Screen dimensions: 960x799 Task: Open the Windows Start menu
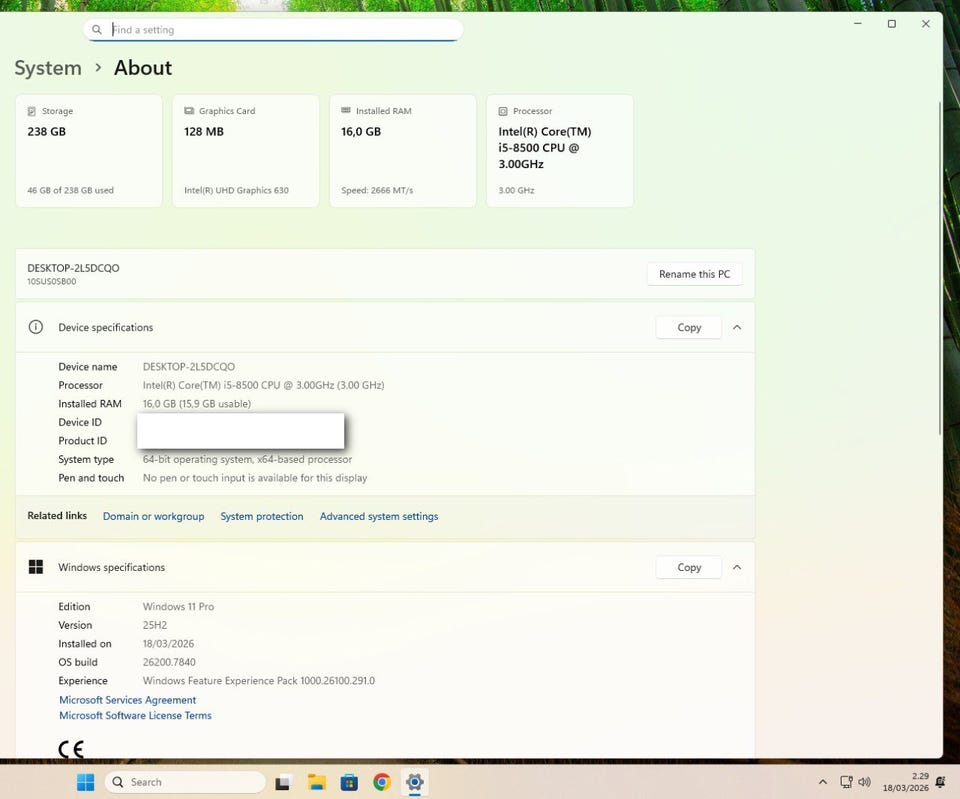coord(86,782)
